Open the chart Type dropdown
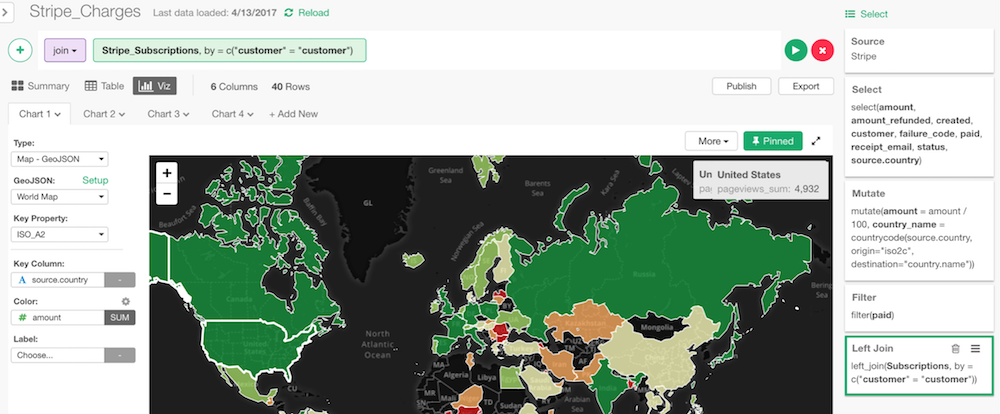 point(59,159)
